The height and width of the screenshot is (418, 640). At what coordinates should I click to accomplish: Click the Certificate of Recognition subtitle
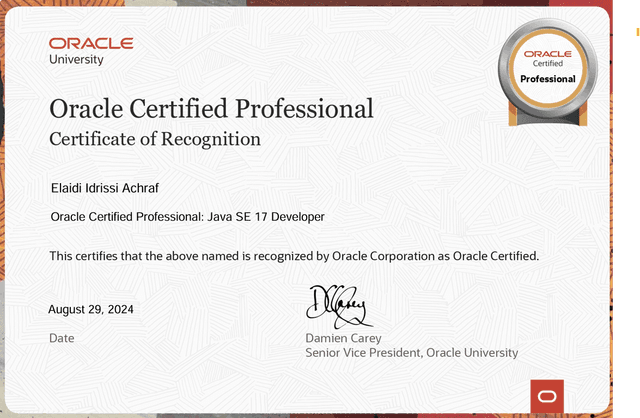click(155, 139)
